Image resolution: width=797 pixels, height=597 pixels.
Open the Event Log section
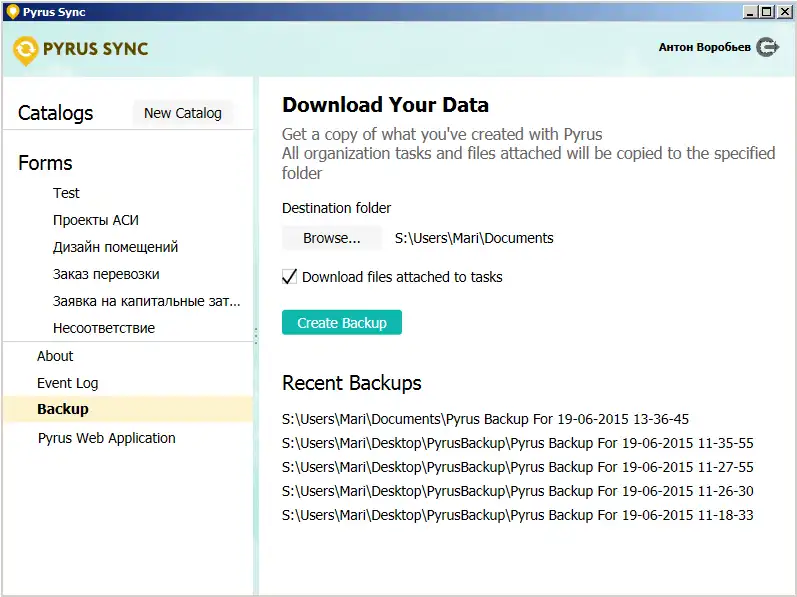[68, 383]
